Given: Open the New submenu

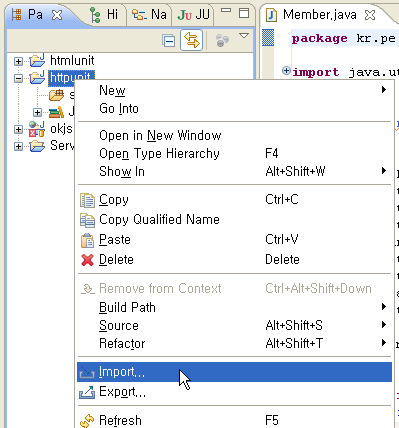Looking at the screenshot, I should pyautogui.click(x=234, y=91).
